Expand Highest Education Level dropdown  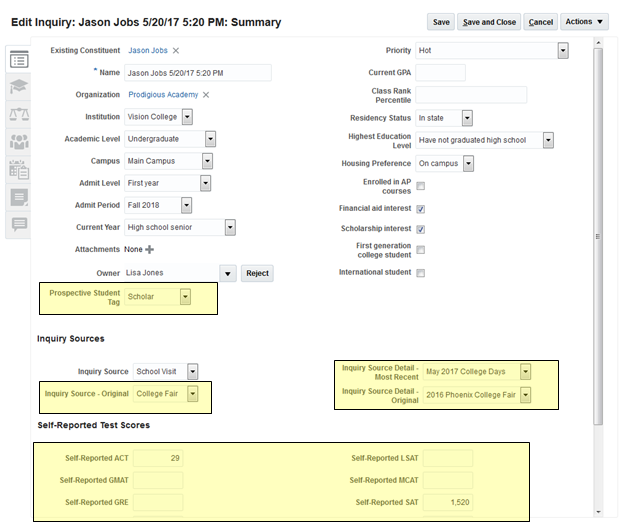click(548, 140)
